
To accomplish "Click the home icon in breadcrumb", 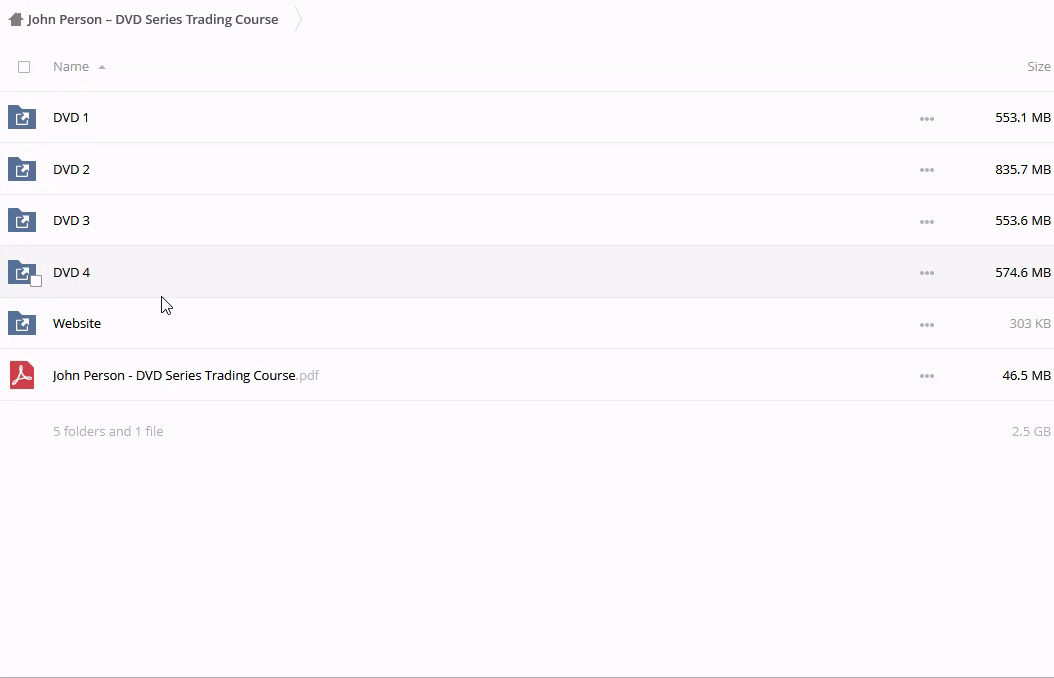I will tap(15, 19).
